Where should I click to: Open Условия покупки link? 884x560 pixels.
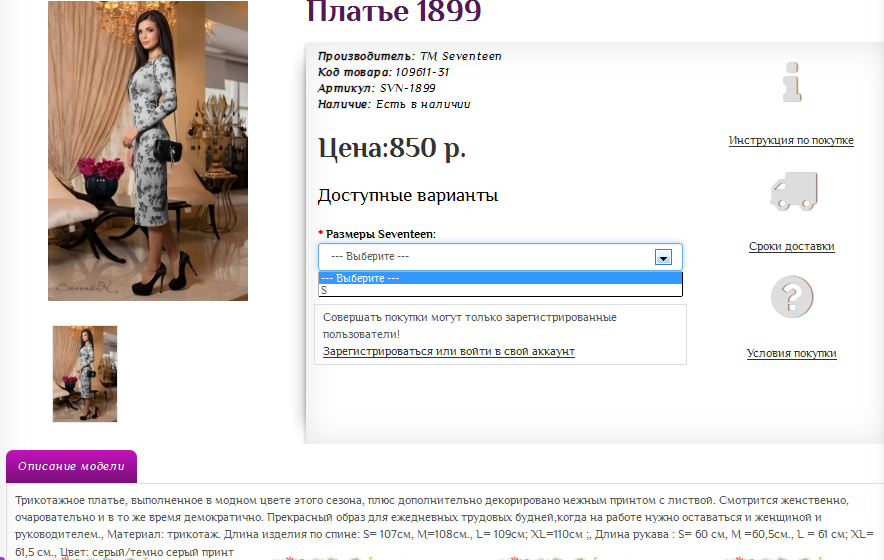(x=792, y=354)
